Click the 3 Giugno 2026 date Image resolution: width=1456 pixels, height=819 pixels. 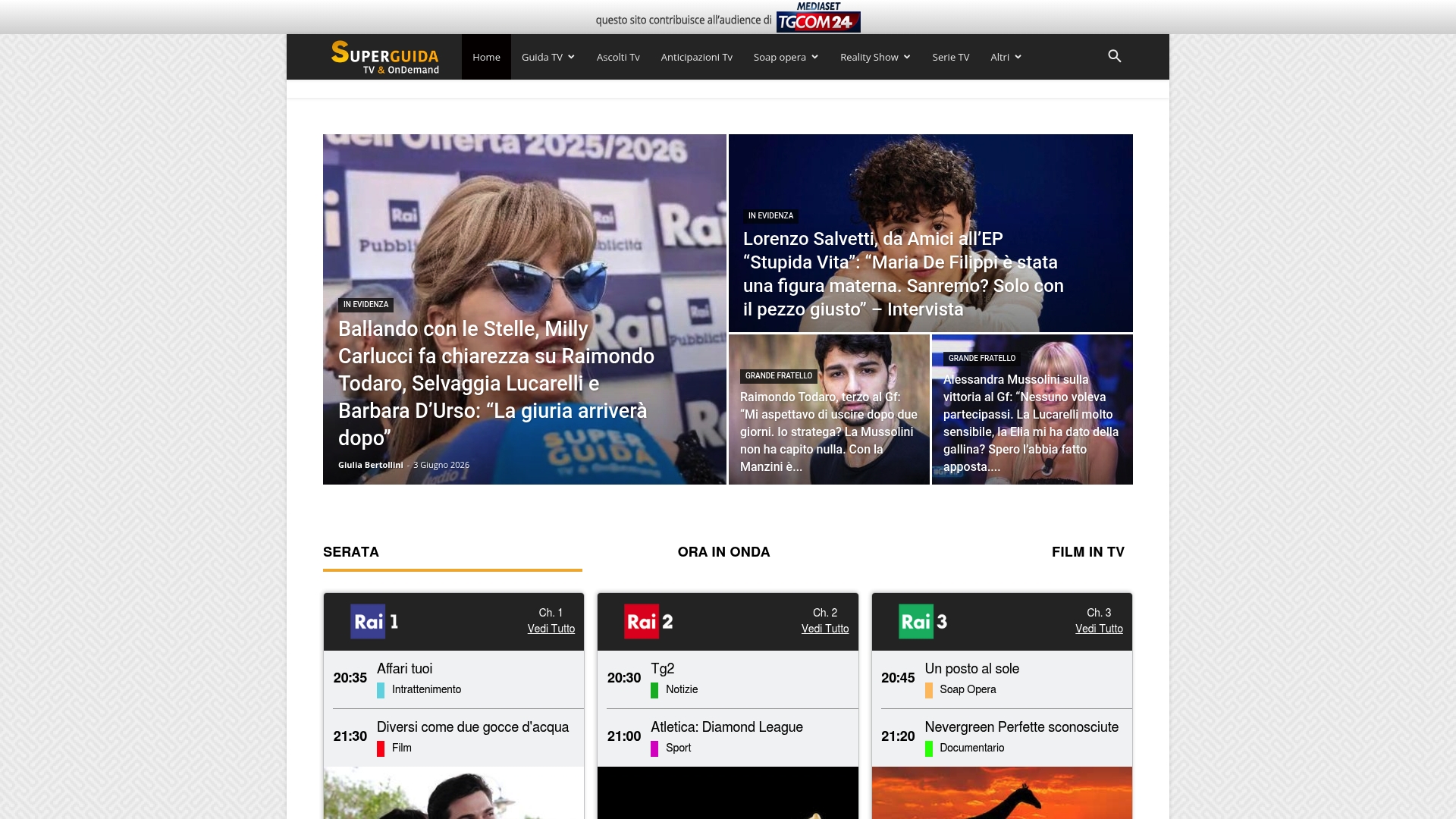(x=441, y=465)
